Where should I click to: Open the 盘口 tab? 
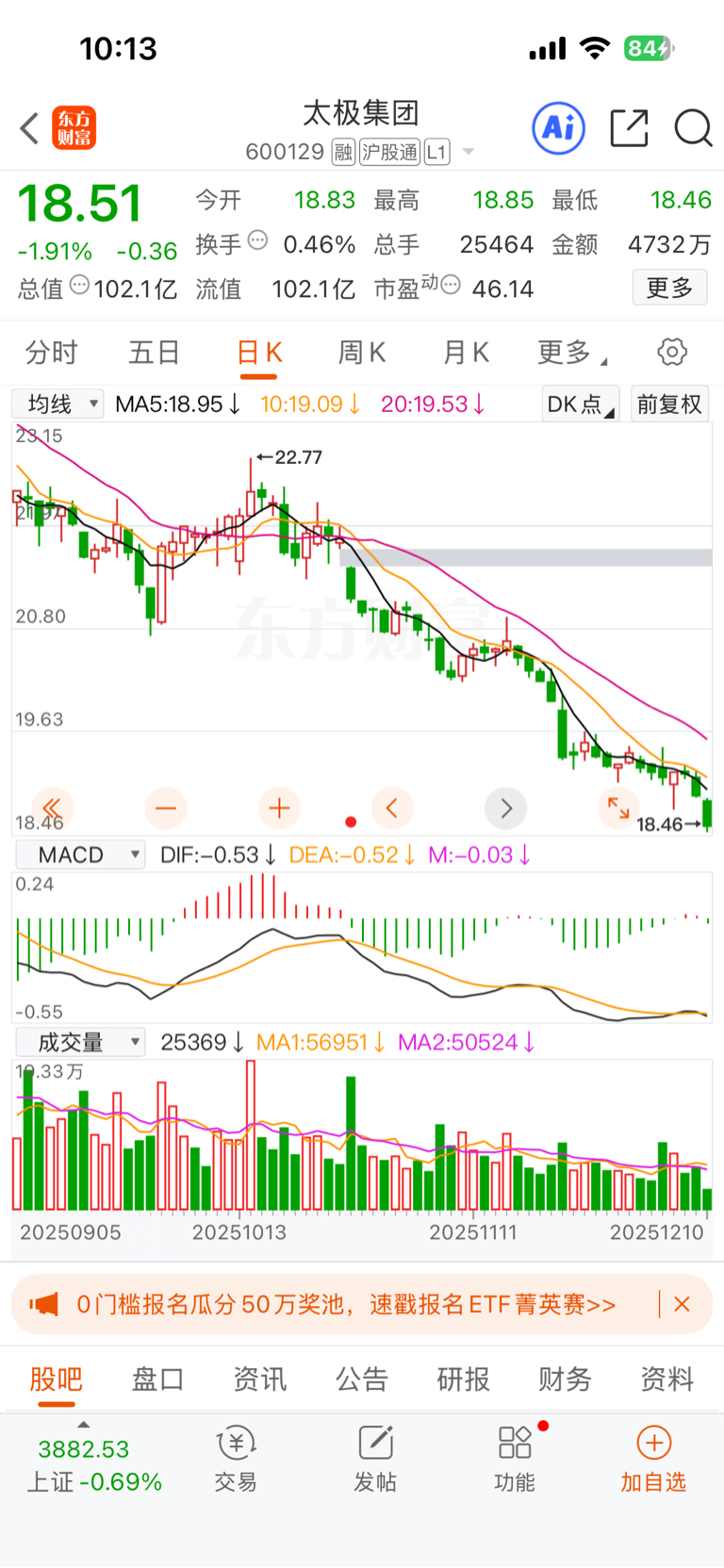click(x=157, y=1379)
